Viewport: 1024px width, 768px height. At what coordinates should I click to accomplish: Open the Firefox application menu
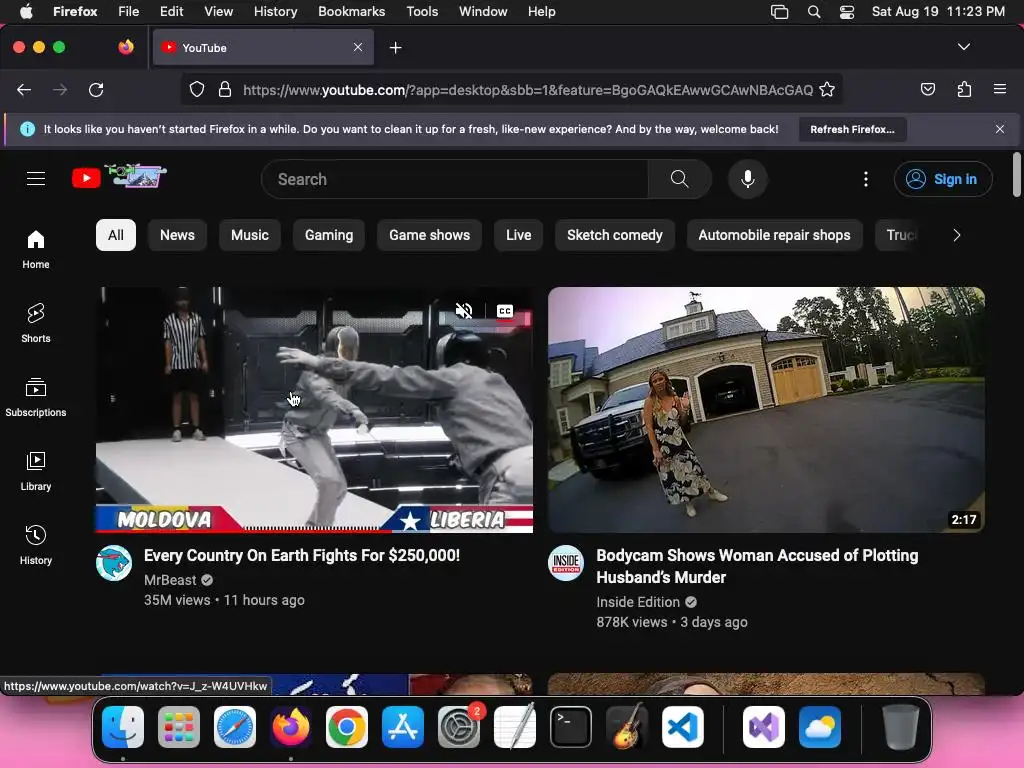(1000, 89)
